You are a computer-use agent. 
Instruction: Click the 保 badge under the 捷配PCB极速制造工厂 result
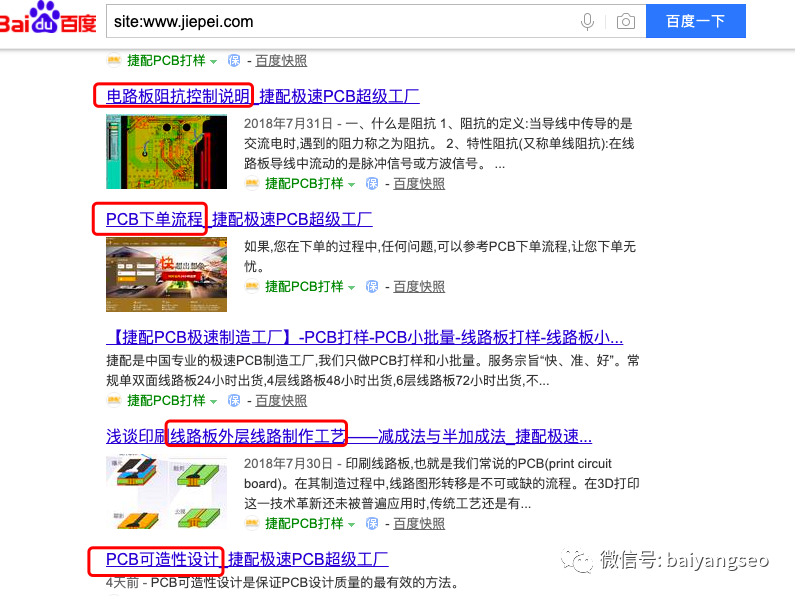(x=234, y=400)
